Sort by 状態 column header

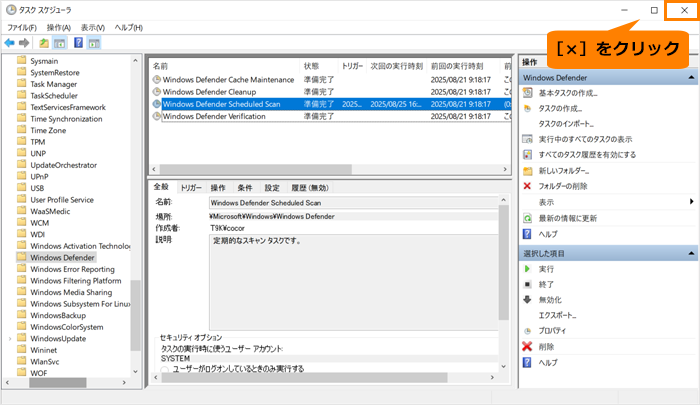click(319, 66)
